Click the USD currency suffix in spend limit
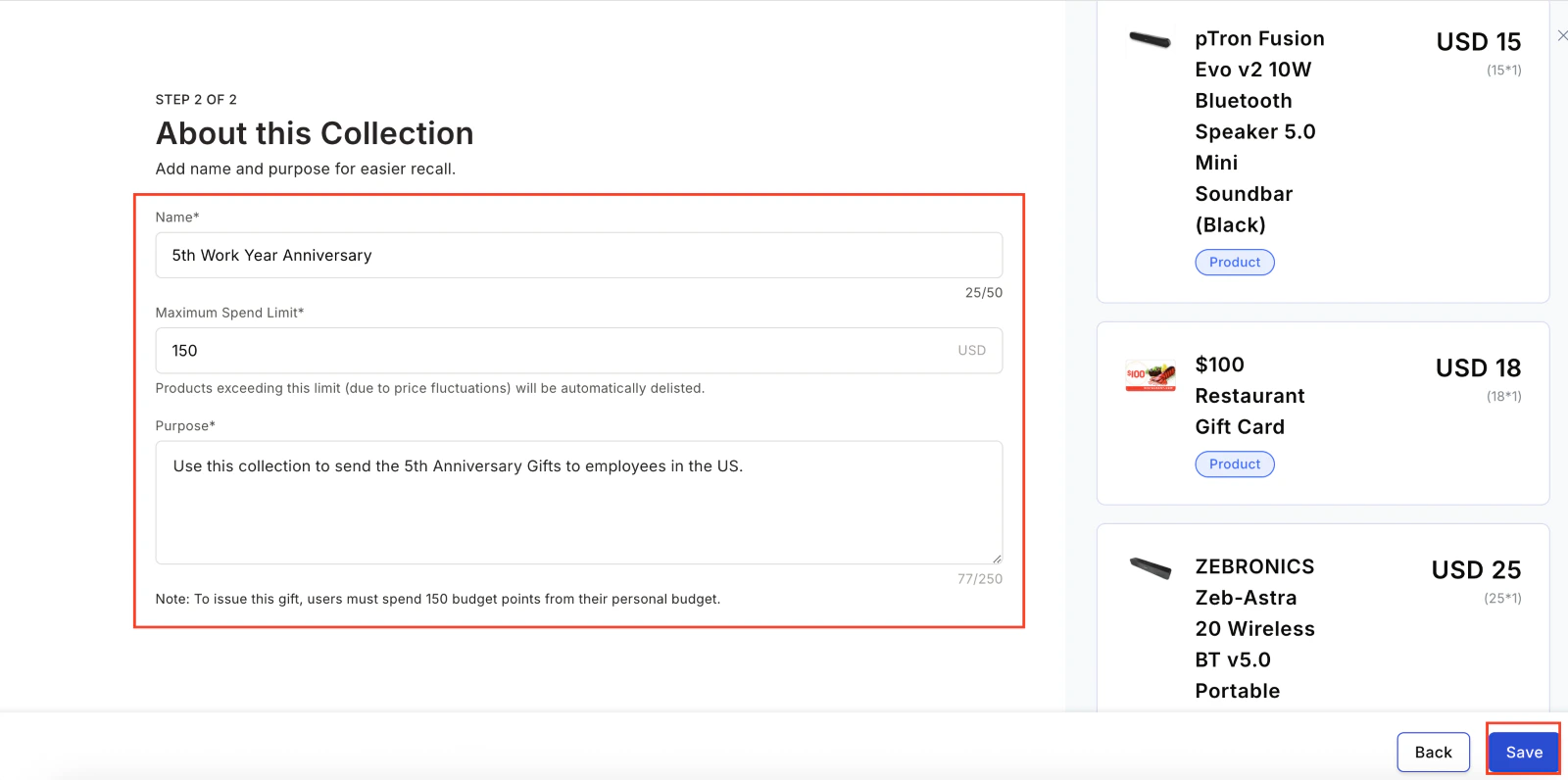The width and height of the screenshot is (1568, 780). tap(971, 350)
